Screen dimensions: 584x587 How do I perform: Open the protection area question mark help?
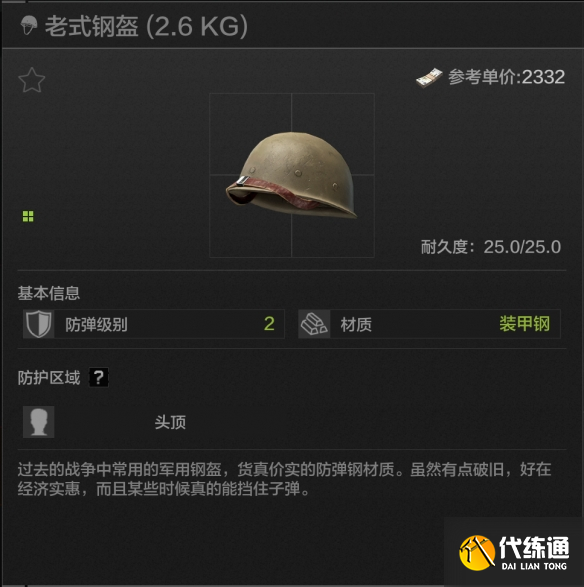[98, 377]
